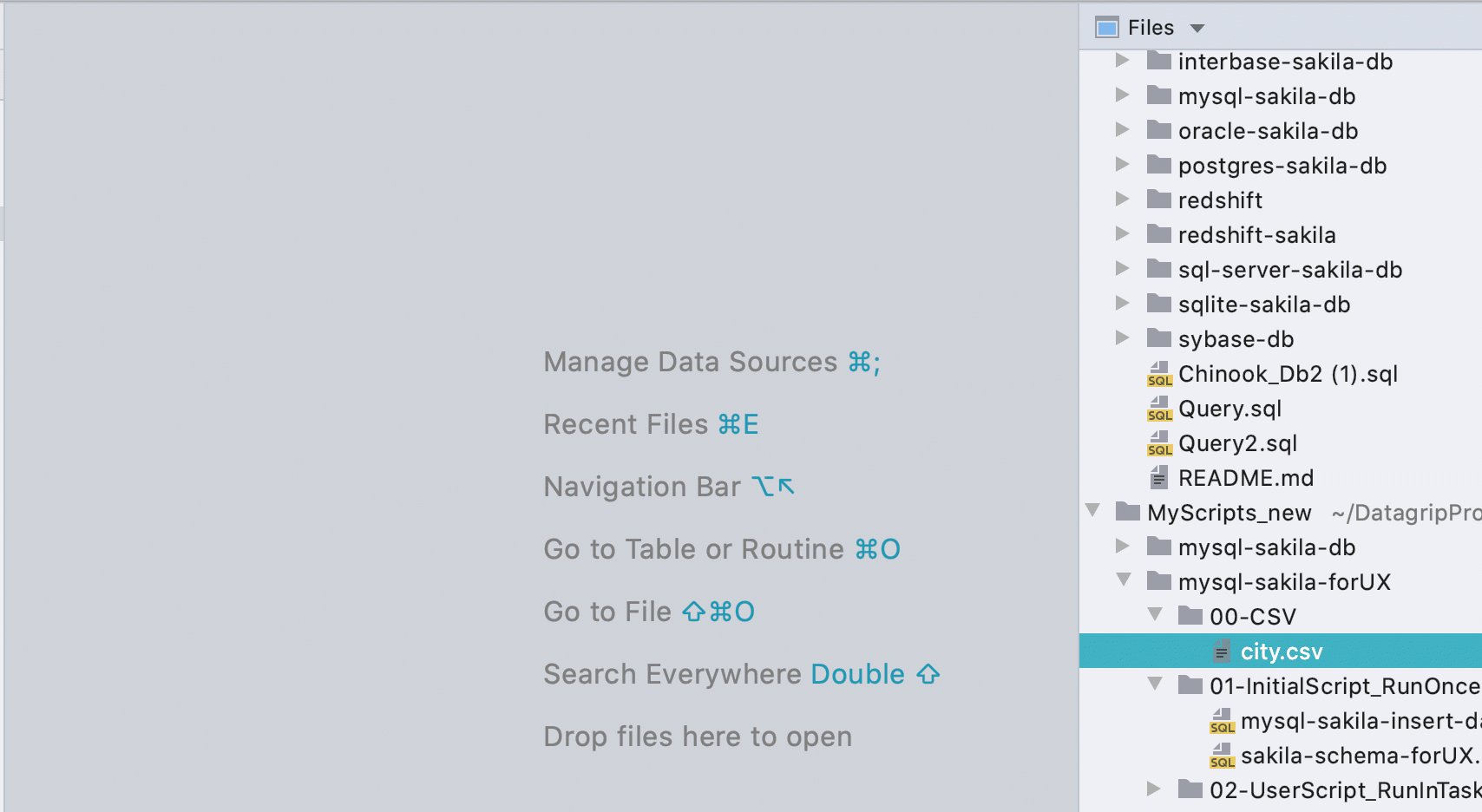This screenshot has height=812, width=1482.
Task: Select the MyScripts_new root label
Action: (1229, 513)
